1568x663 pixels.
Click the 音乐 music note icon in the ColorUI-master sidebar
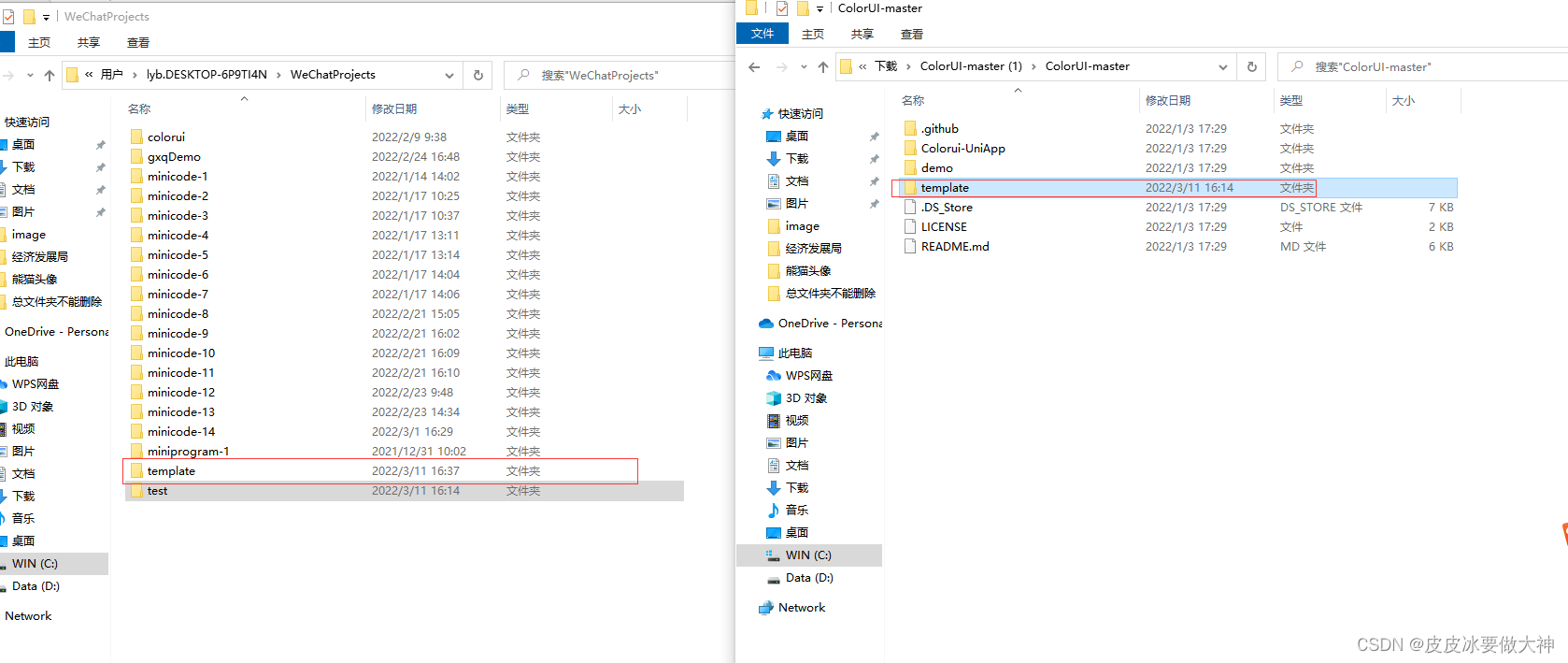(774, 510)
